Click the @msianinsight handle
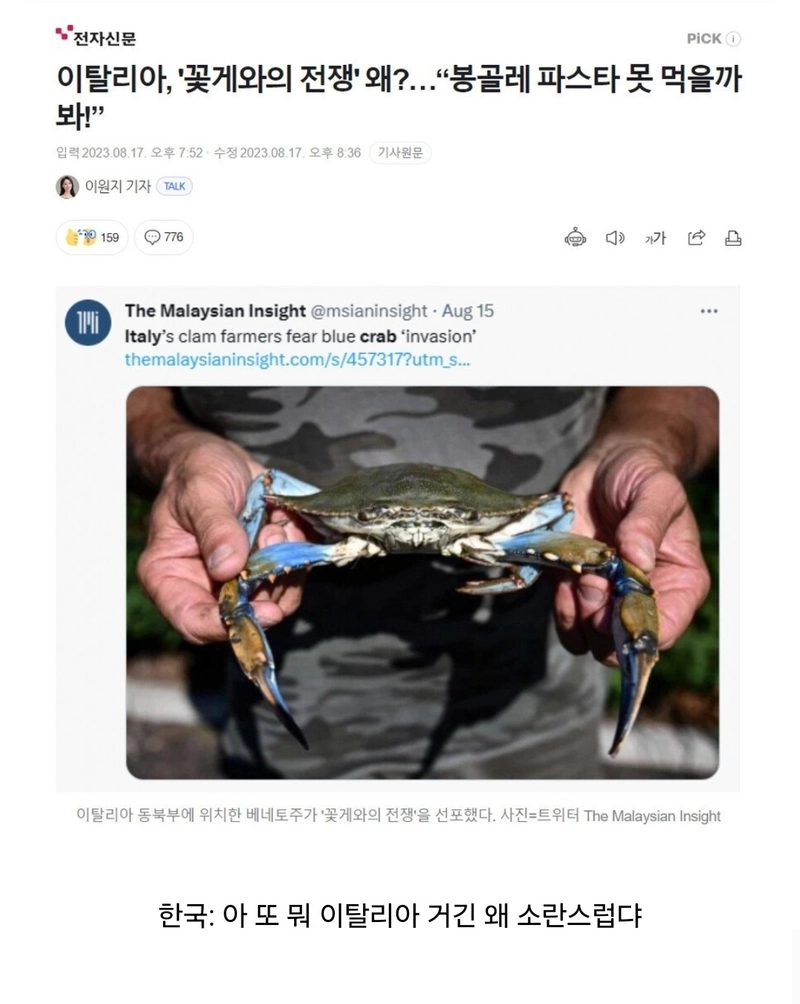The image size is (800, 1004). [x=368, y=311]
